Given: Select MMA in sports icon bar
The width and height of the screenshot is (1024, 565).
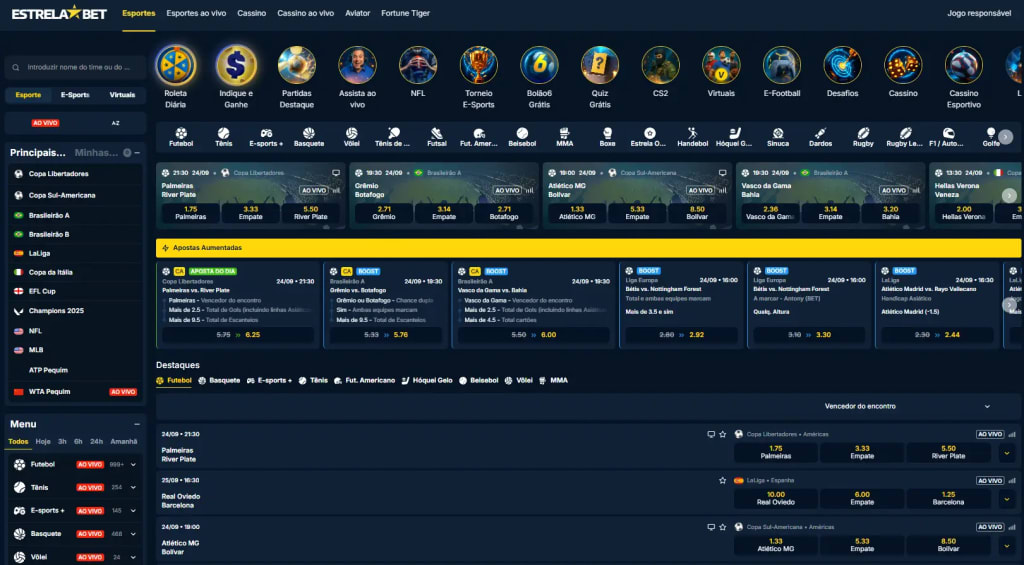Looking at the screenshot, I should (x=565, y=137).
